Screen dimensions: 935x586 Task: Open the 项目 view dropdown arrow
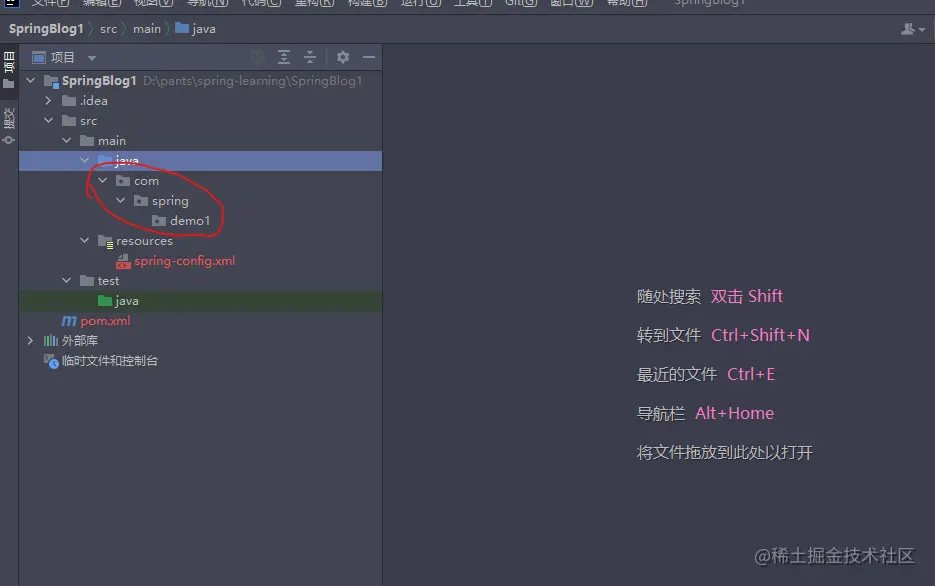coord(92,58)
